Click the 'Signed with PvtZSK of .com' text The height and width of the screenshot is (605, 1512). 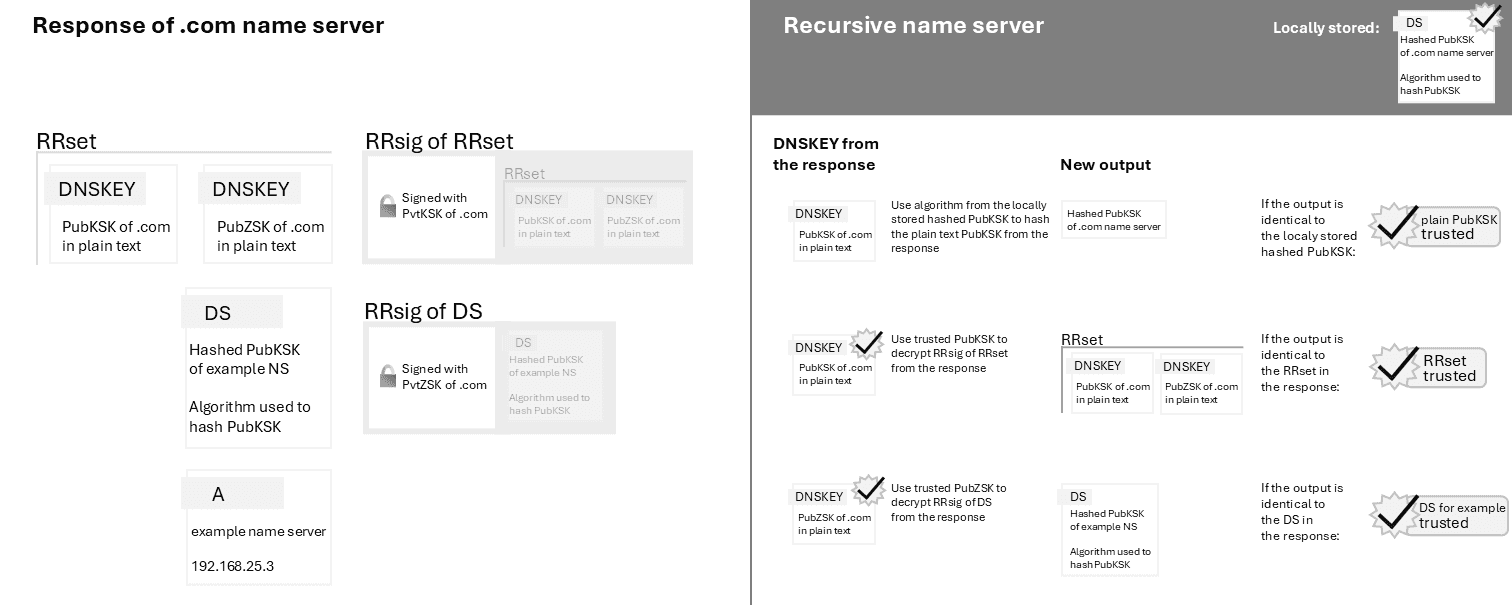coord(444,377)
